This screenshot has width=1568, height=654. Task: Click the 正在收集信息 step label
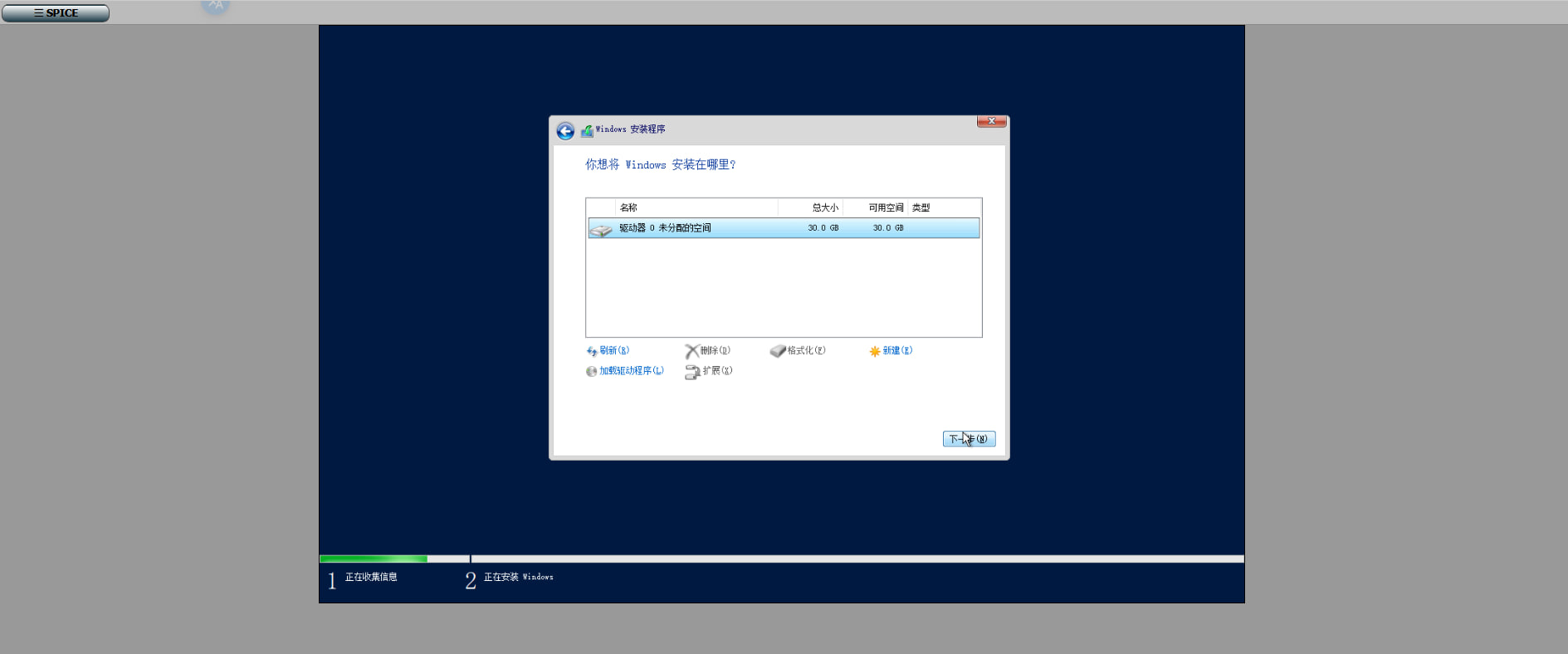pos(371,577)
